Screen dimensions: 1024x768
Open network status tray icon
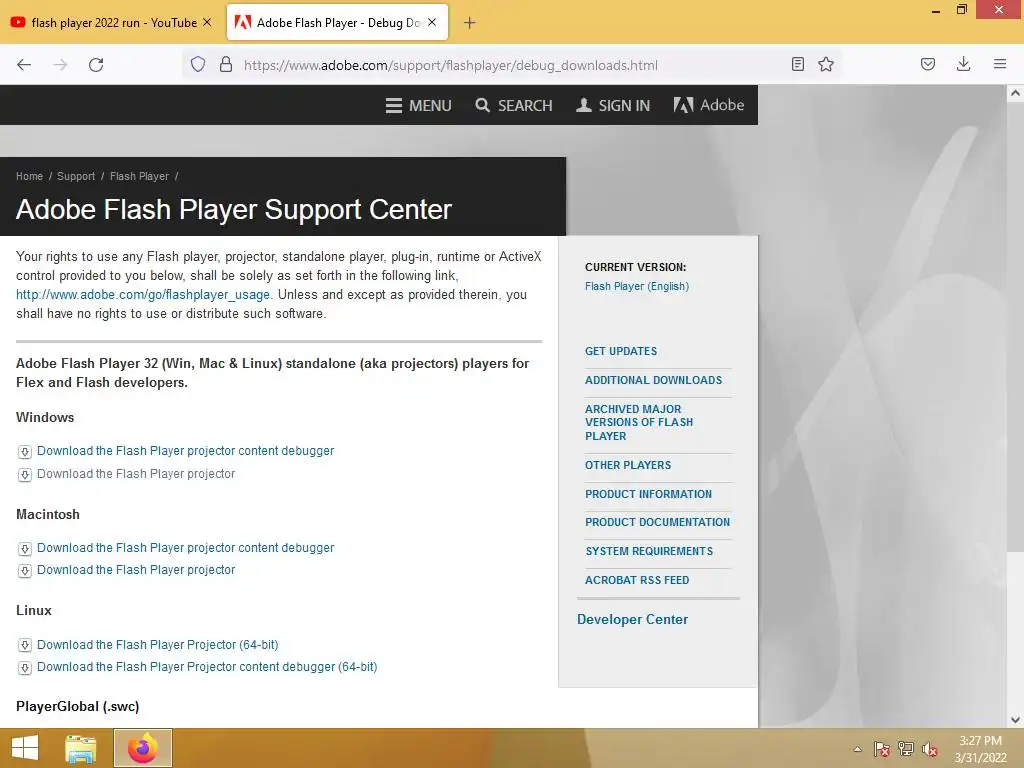[x=906, y=749]
